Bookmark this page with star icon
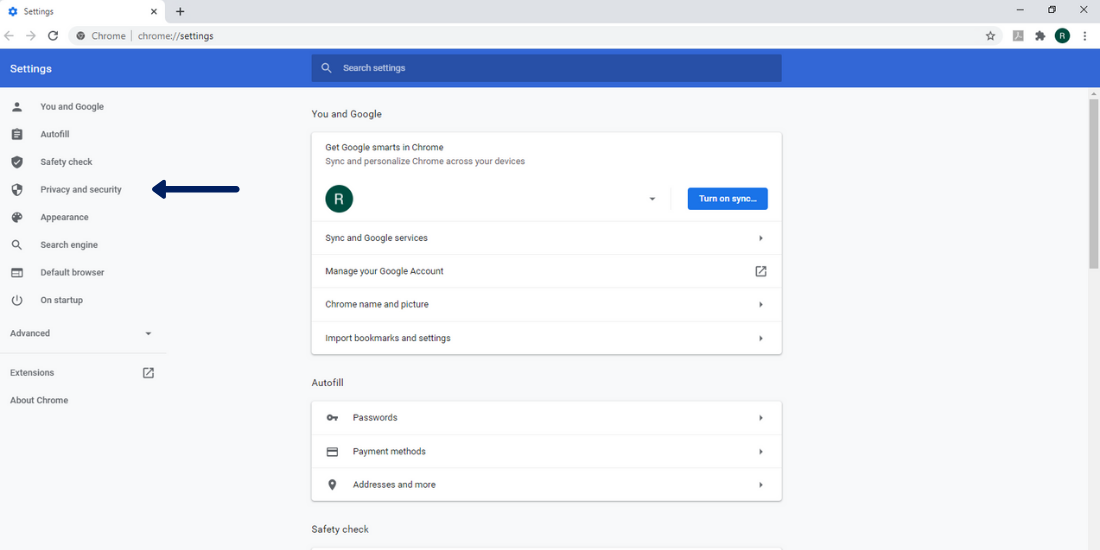This screenshot has height=550, width=1100. coord(990,36)
